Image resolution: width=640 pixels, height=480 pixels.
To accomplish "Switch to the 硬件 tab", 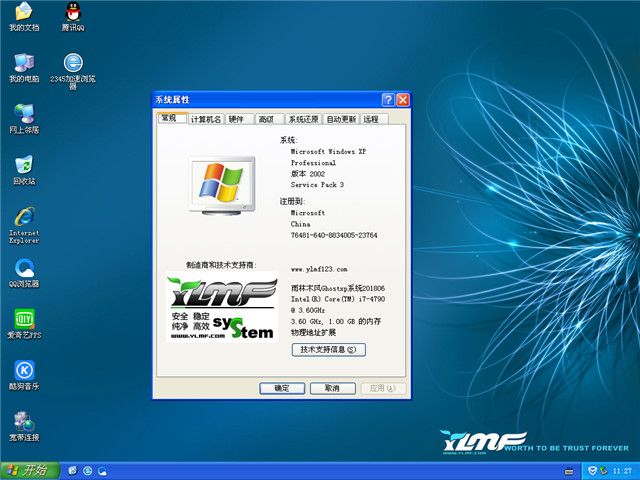I will click(x=236, y=119).
